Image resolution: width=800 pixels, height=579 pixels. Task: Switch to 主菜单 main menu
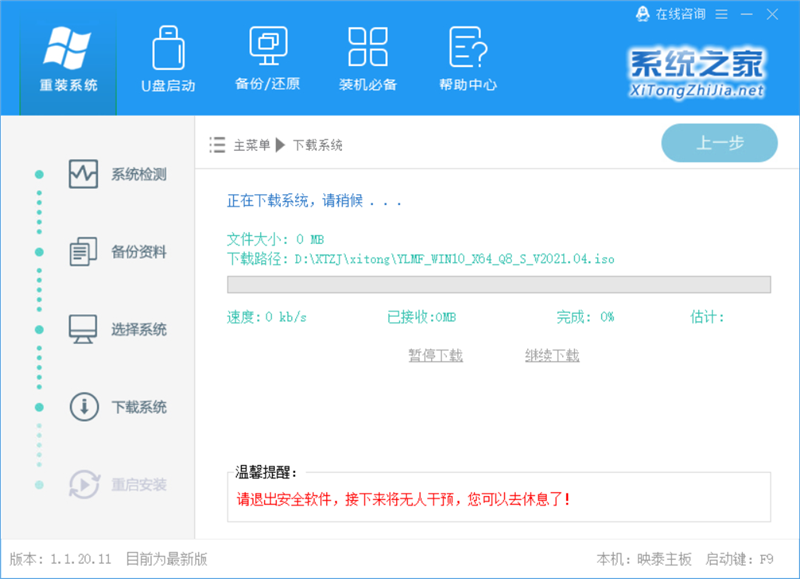(253, 145)
